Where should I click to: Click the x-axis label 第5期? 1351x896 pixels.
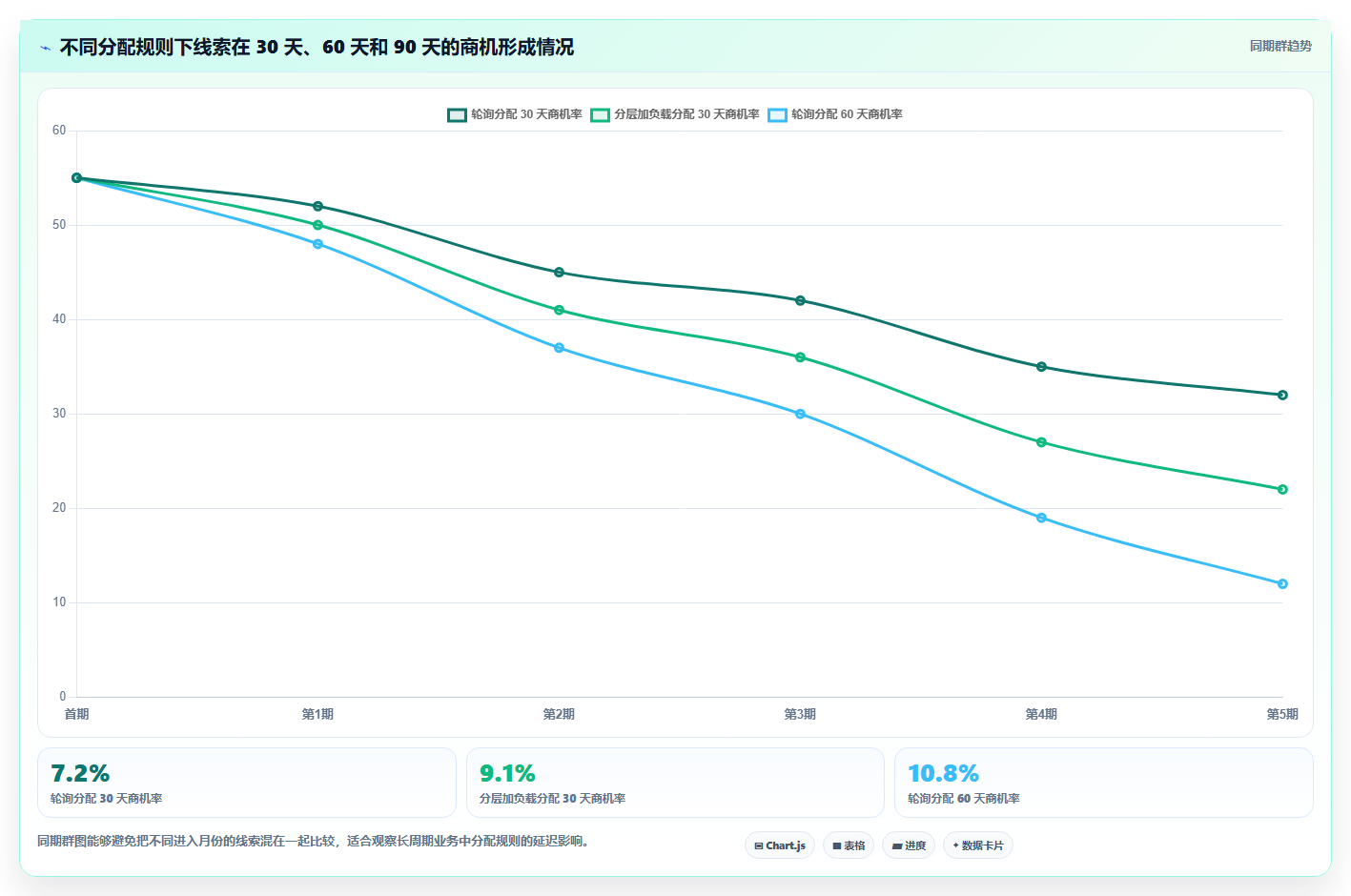[x=1282, y=714]
